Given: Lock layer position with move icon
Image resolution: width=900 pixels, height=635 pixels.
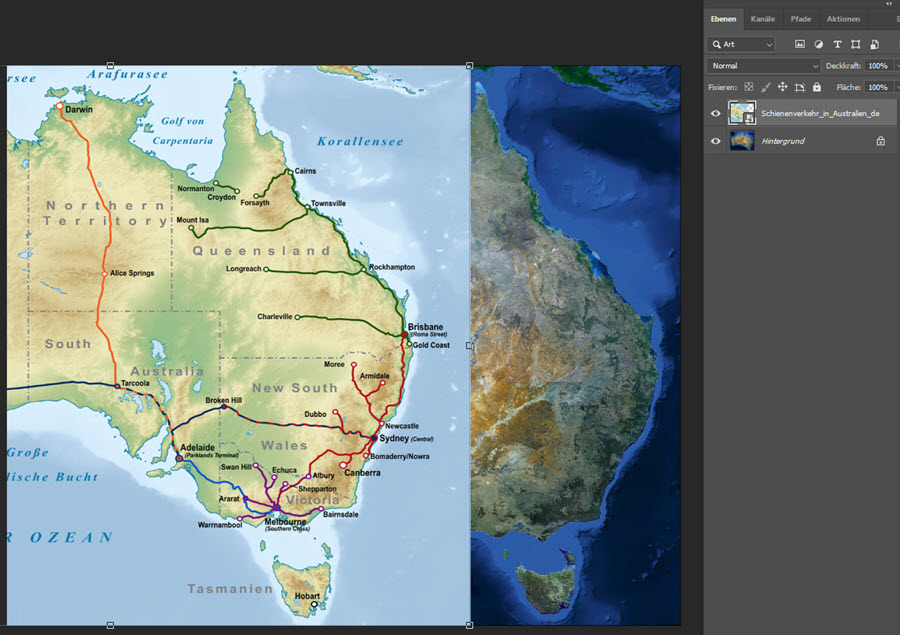Looking at the screenshot, I should click(782, 87).
